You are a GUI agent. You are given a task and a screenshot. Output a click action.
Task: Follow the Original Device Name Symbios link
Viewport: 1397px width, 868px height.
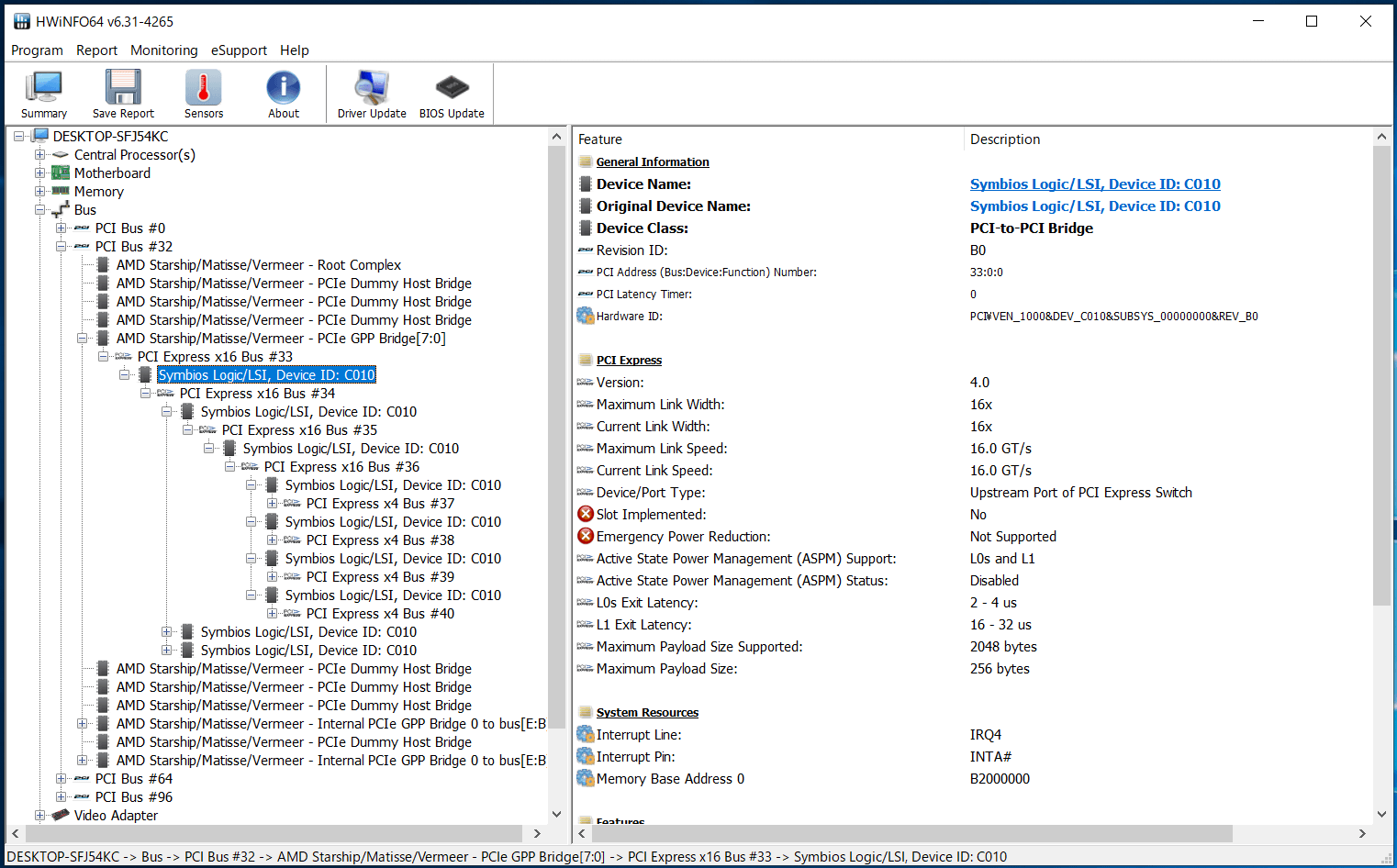[1095, 206]
